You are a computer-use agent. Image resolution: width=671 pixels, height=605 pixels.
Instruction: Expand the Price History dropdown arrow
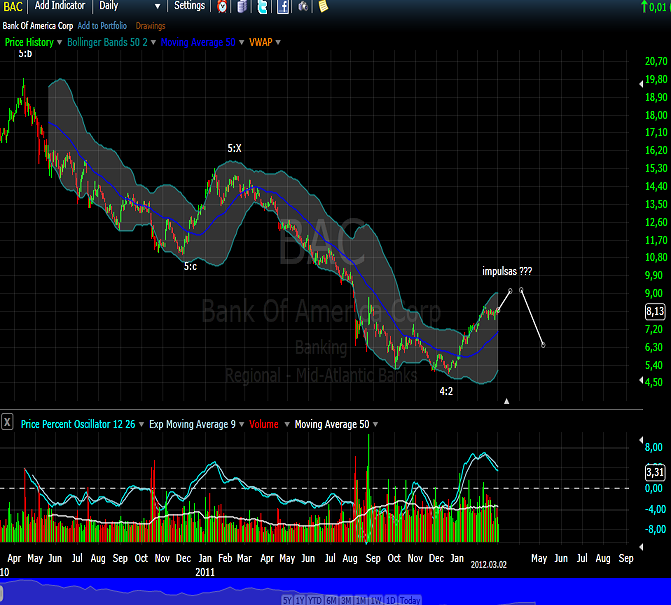point(59,42)
